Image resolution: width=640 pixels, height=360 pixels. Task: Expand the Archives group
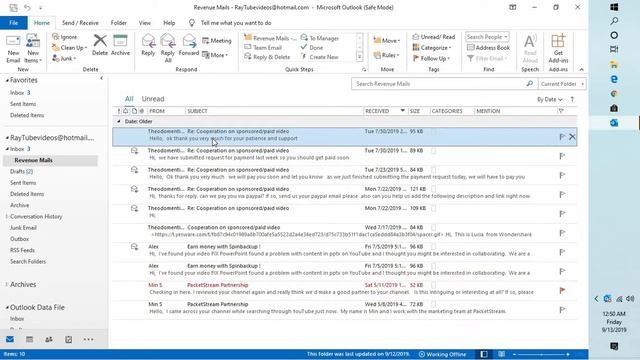pyautogui.click(x=7, y=284)
